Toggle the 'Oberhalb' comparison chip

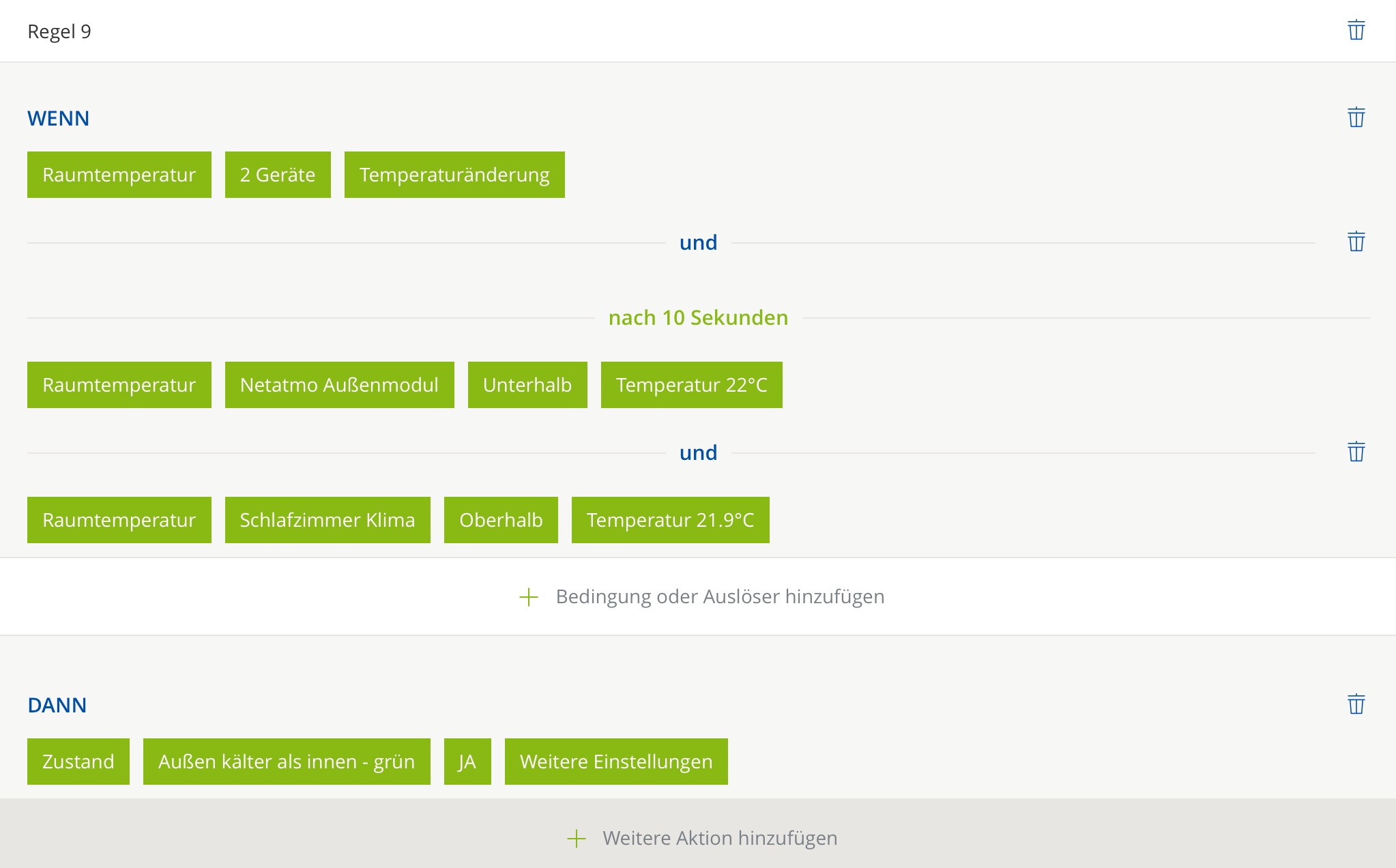click(501, 520)
